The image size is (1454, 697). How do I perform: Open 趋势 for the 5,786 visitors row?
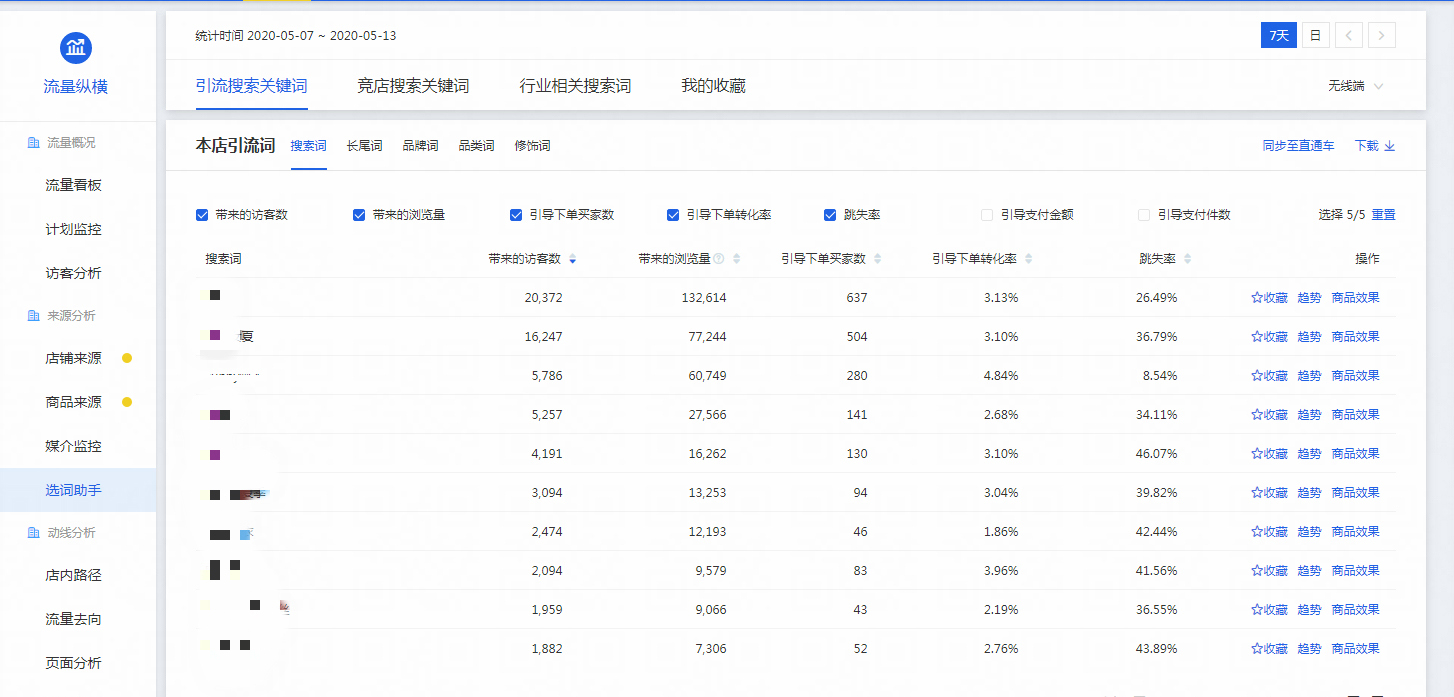[x=1309, y=376]
